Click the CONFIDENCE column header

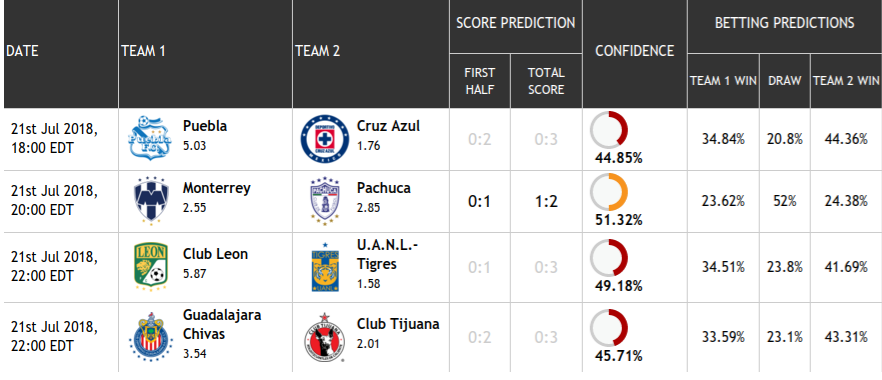click(634, 51)
